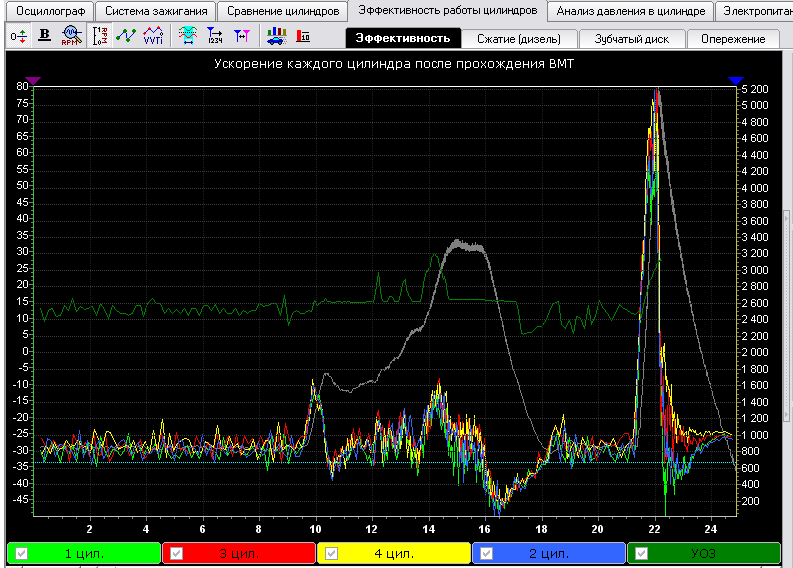Click the yellow 4 цил. legend bar
The height and width of the screenshot is (568, 793).
(x=394, y=553)
